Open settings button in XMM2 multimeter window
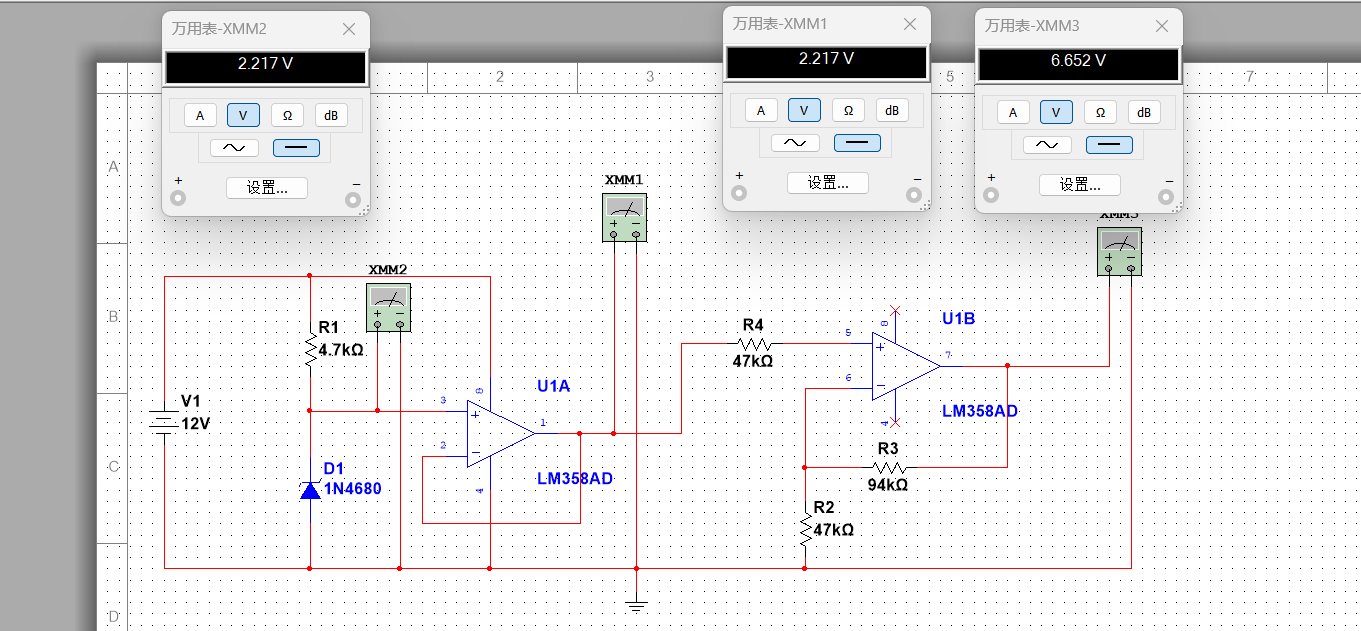Image resolution: width=1361 pixels, height=631 pixels. point(267,187)
